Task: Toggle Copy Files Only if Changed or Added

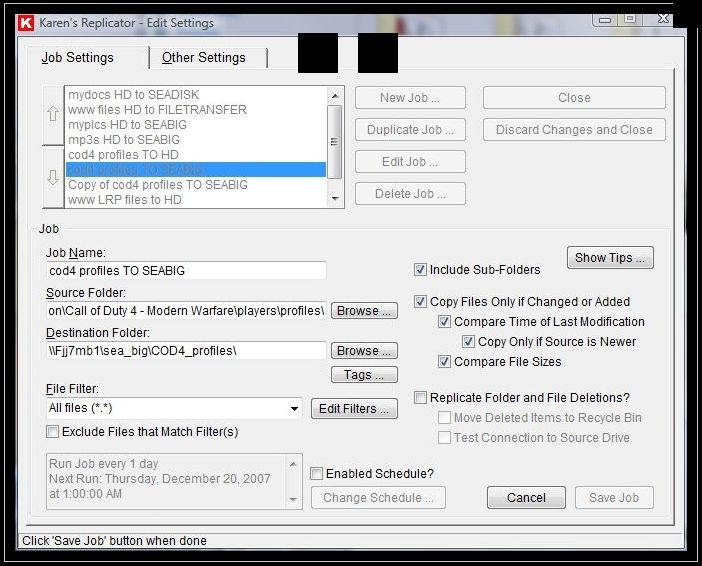Action: [x=420, y=302]
